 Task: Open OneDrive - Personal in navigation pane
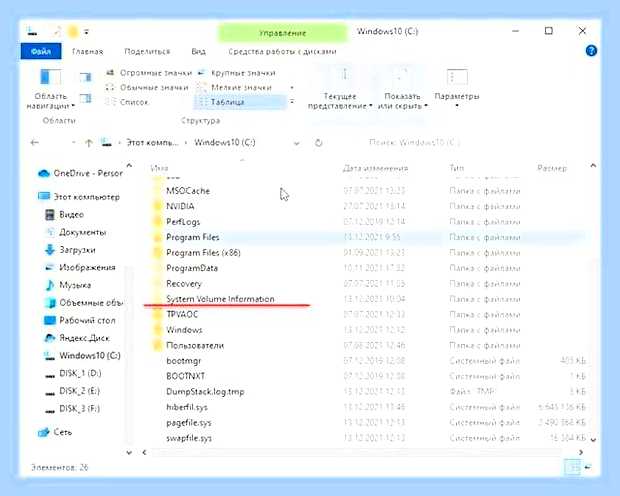pyautogui.click(x=80, y=173)
